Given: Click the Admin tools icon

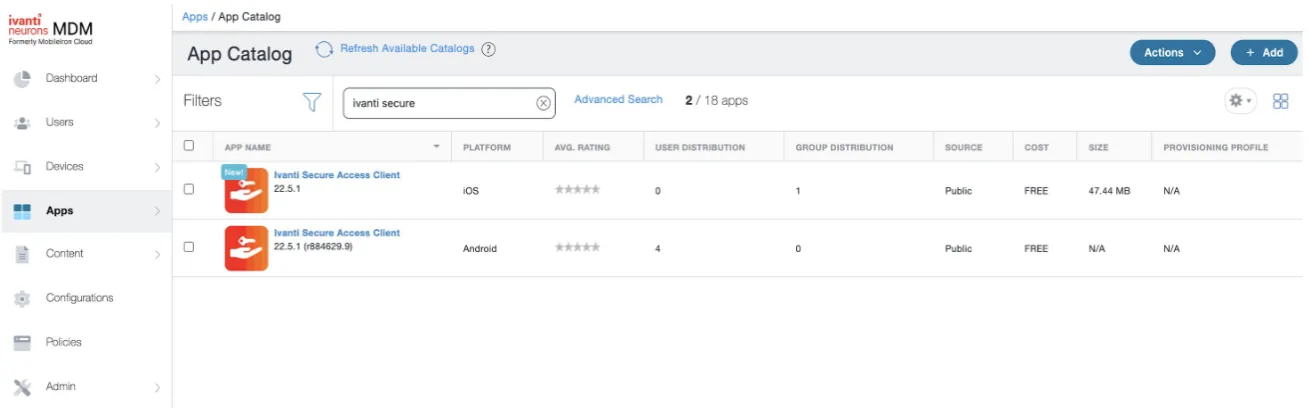Looking at the screenshot, I should tap(22, 387).
